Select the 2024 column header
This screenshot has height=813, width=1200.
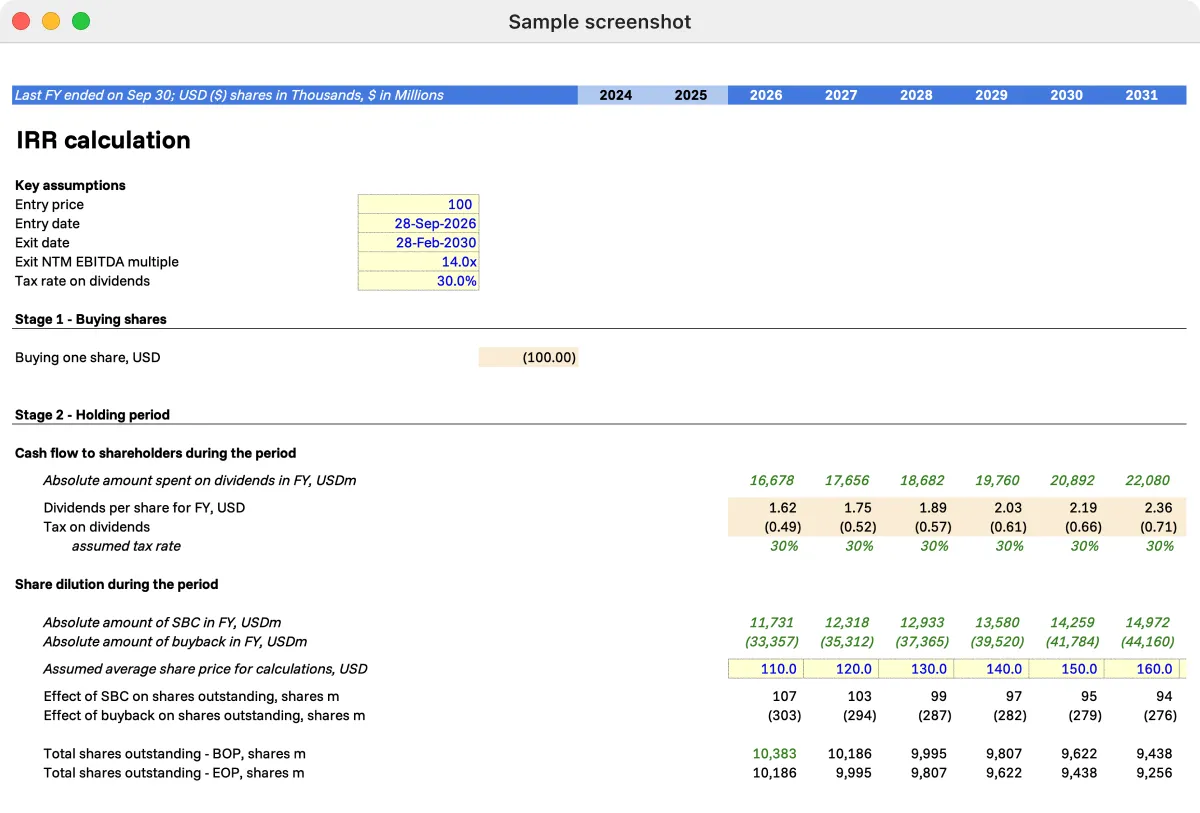tap(615, 95)
